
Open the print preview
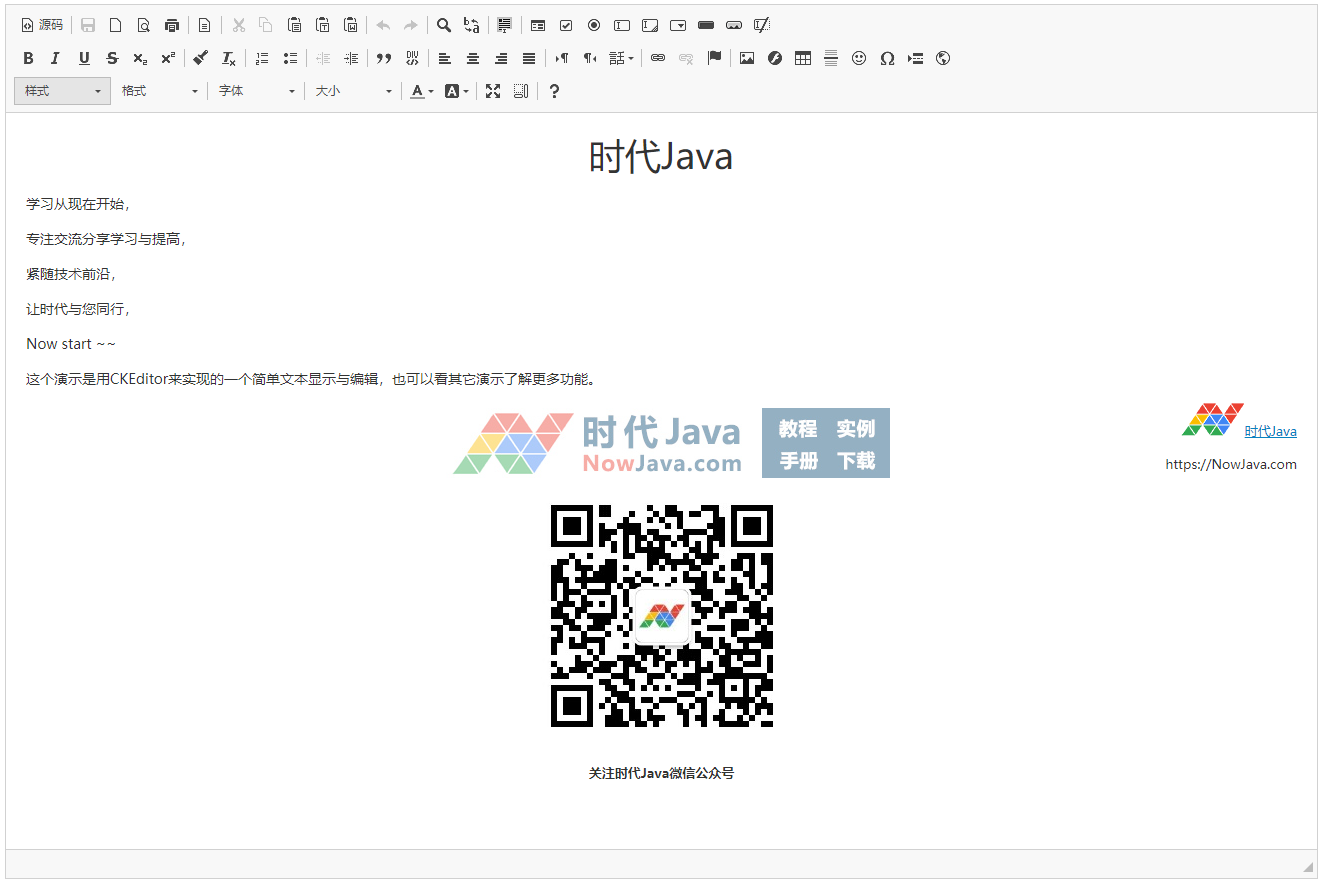click(144, 25)
